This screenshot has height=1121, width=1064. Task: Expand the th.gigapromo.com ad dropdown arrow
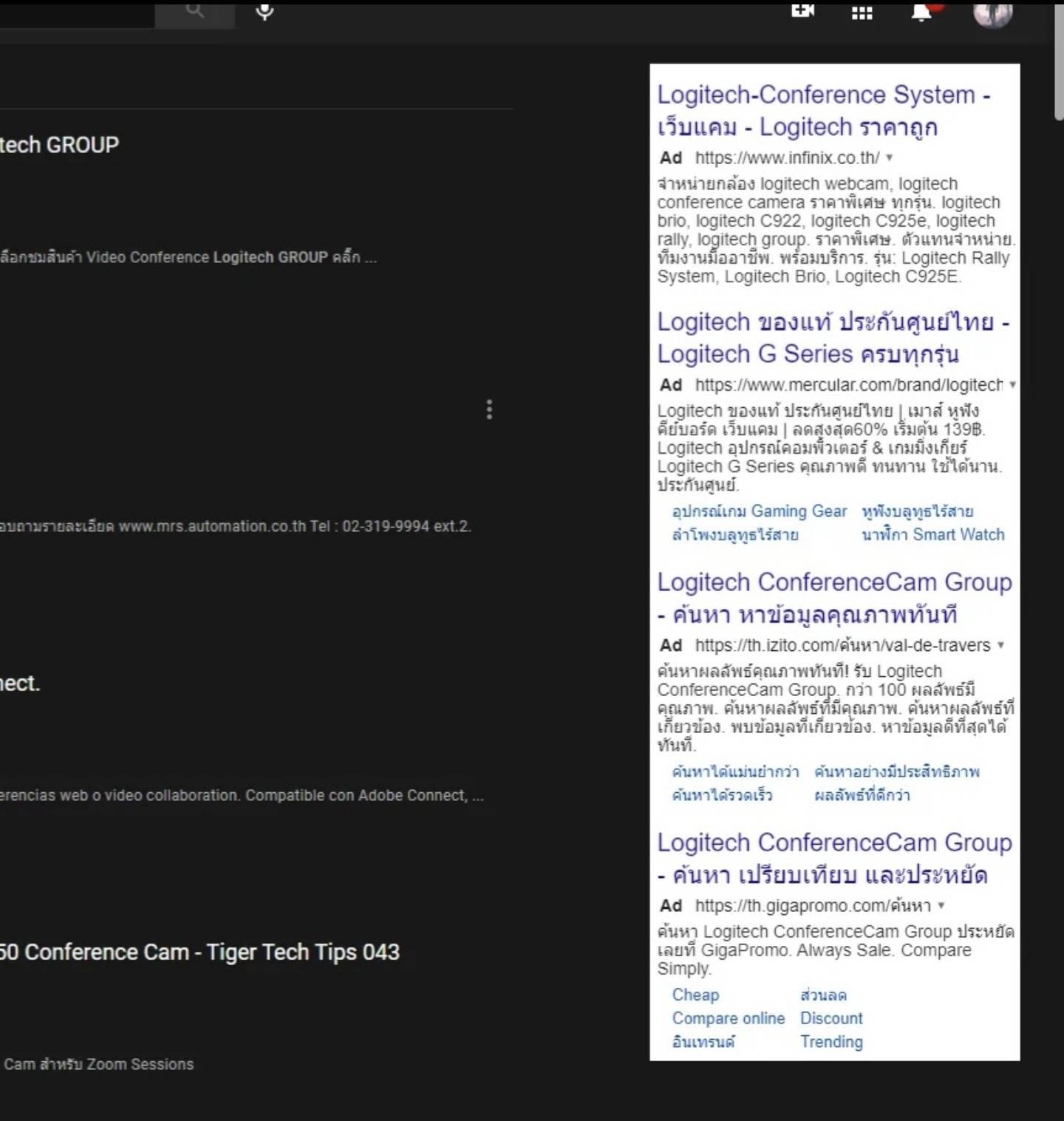point(941,905)
